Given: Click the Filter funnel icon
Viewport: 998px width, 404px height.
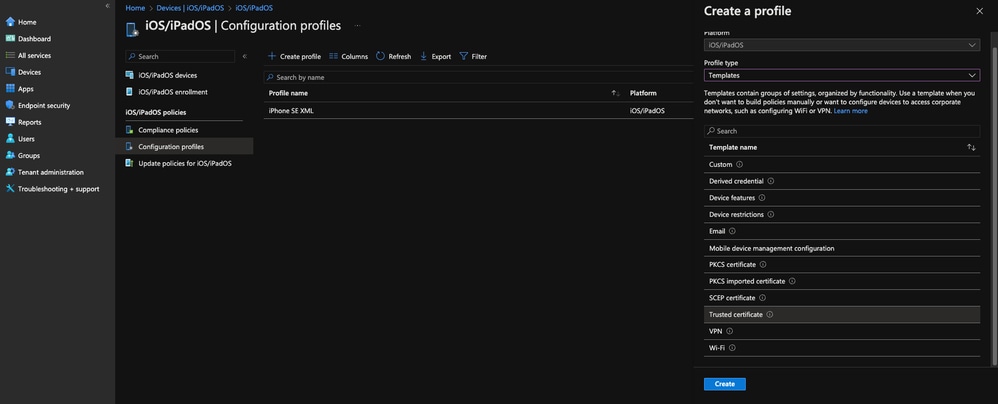Looking at the screenshot, I should (463, 56).
